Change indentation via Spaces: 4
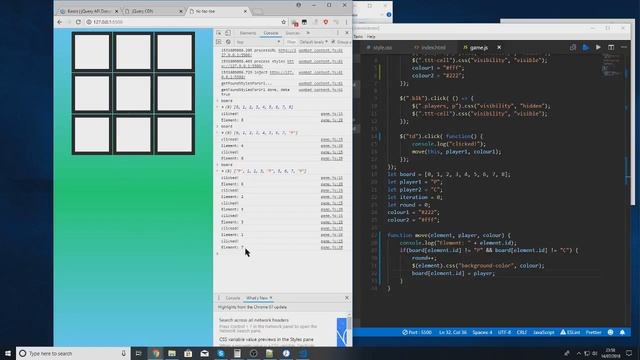Screen dimensions: 640x360 [x=482, y=333]
